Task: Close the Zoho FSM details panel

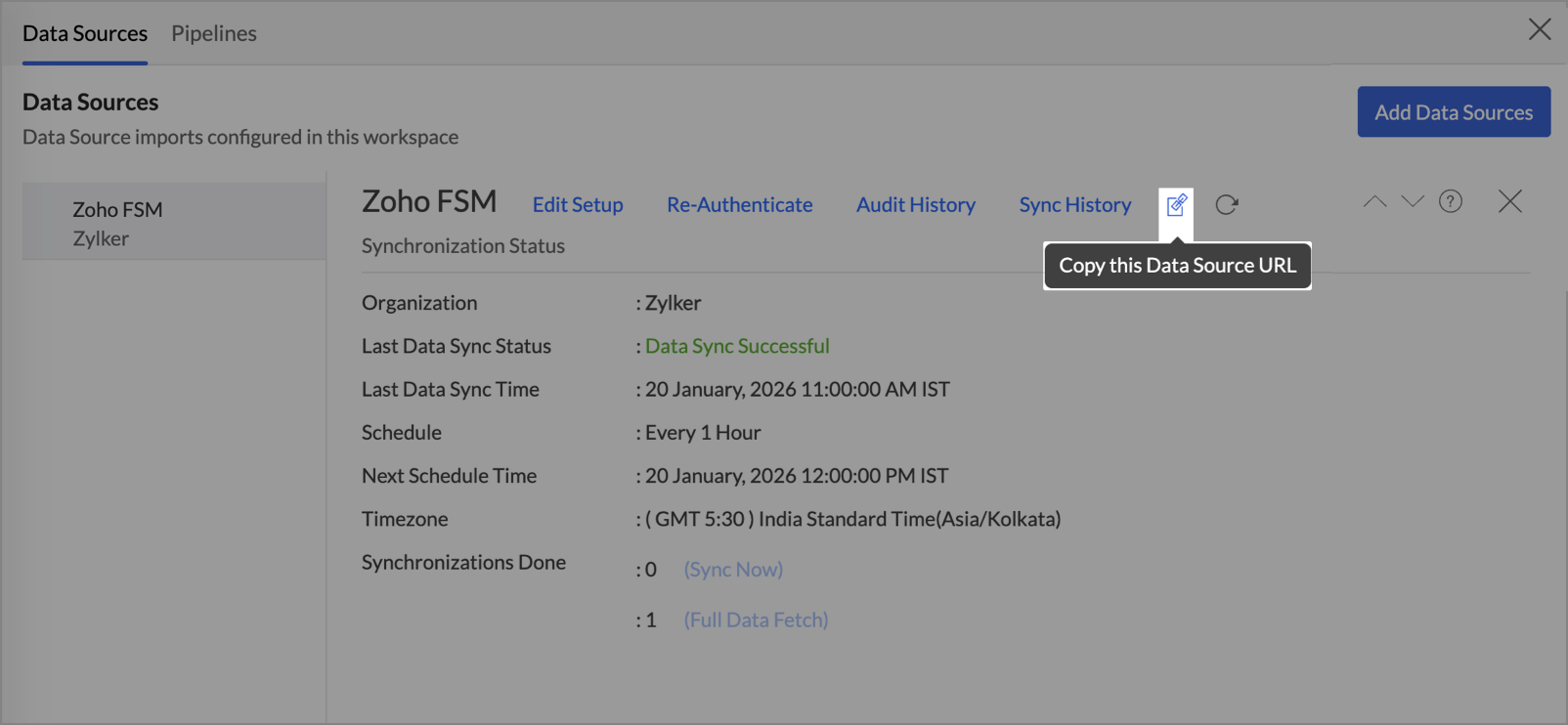Action: 1509,202
